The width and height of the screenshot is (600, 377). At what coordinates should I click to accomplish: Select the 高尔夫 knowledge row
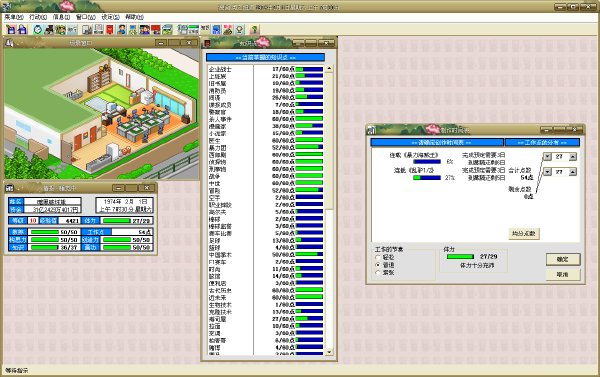pyautogui.click(x=266, y=212)
